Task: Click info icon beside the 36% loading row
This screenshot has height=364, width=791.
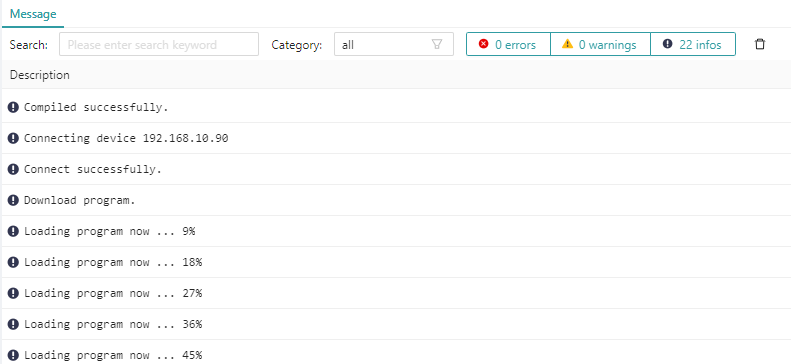Action: coord(13,324)
